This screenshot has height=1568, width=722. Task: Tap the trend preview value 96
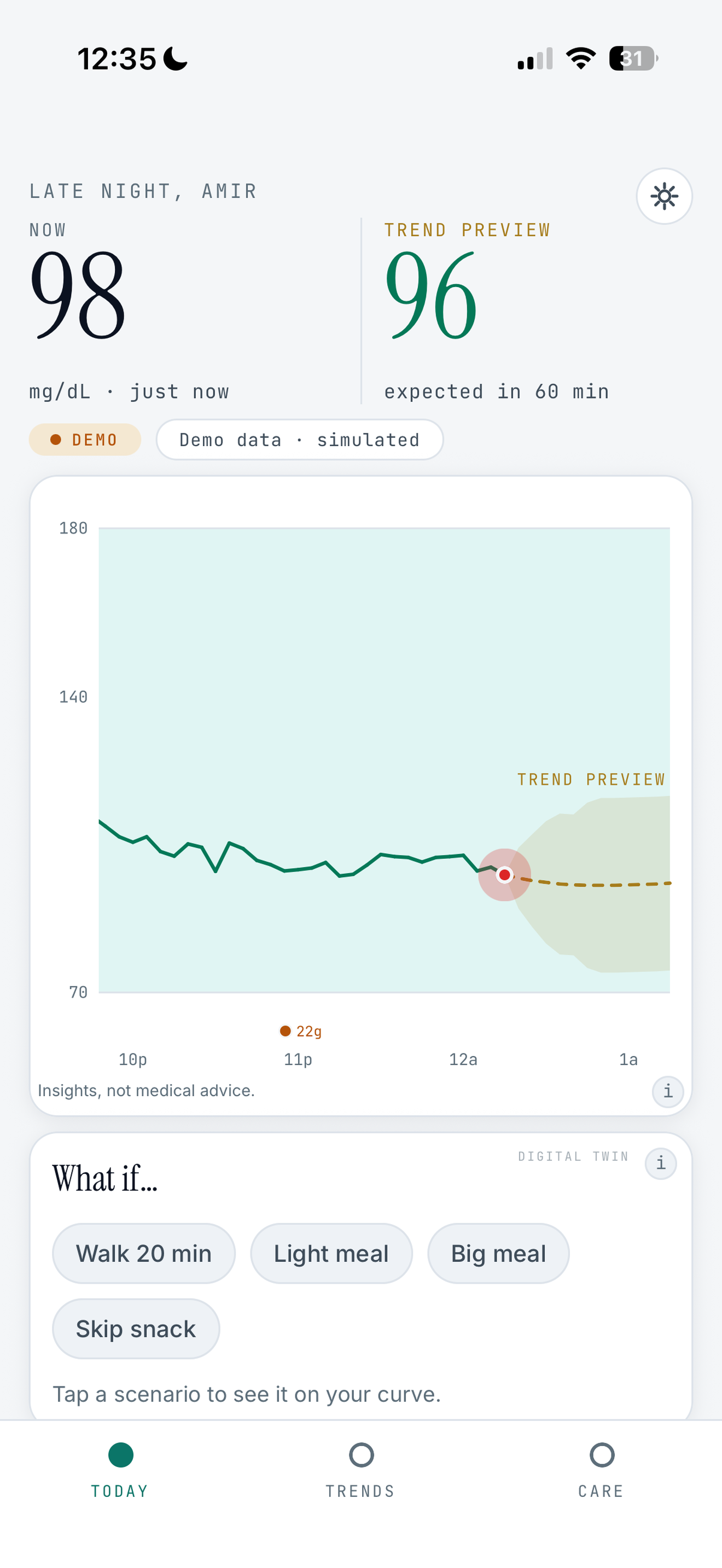pos(431,295)
